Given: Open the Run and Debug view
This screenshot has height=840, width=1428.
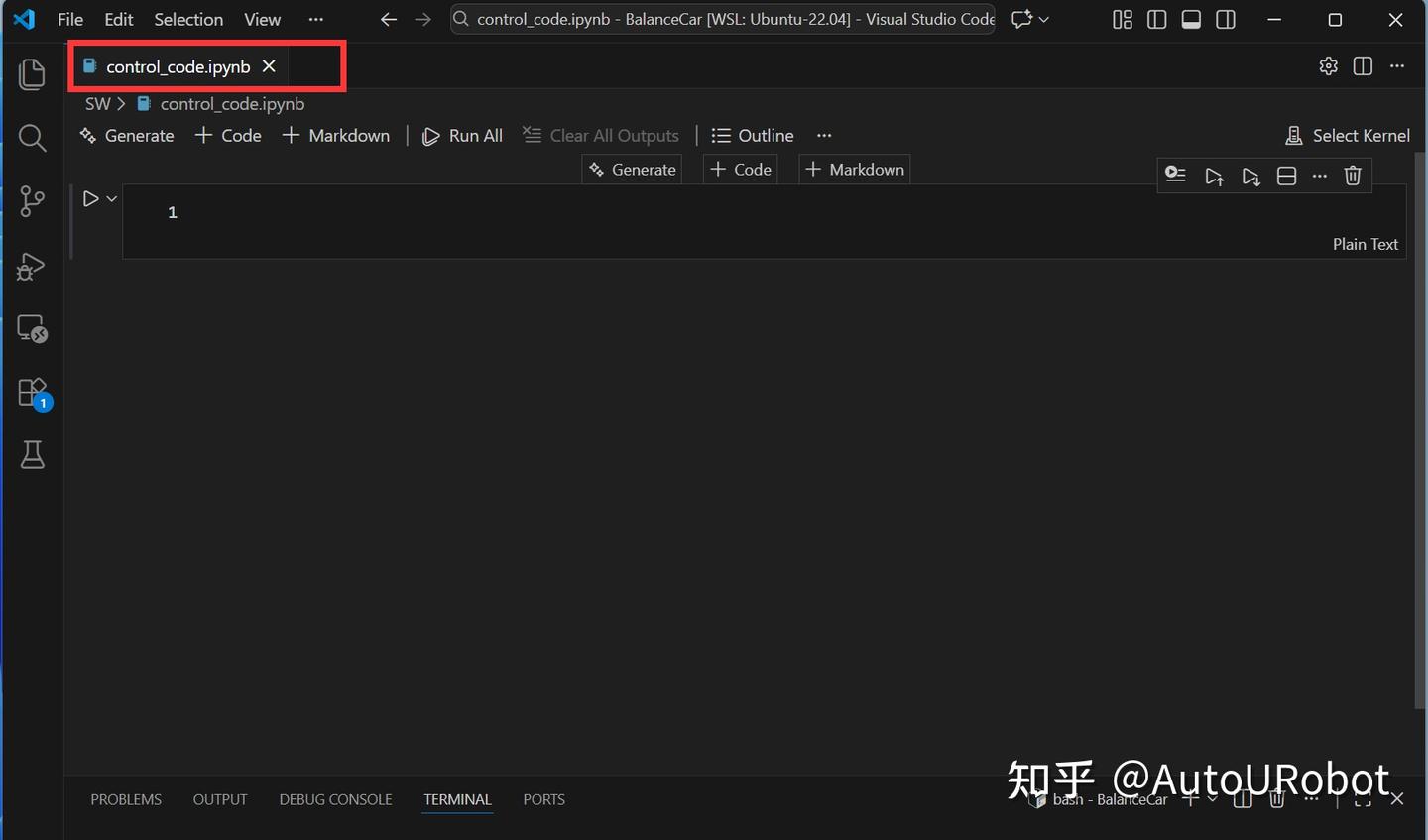Looking at the screenshot, I should [x=32, y=266].
